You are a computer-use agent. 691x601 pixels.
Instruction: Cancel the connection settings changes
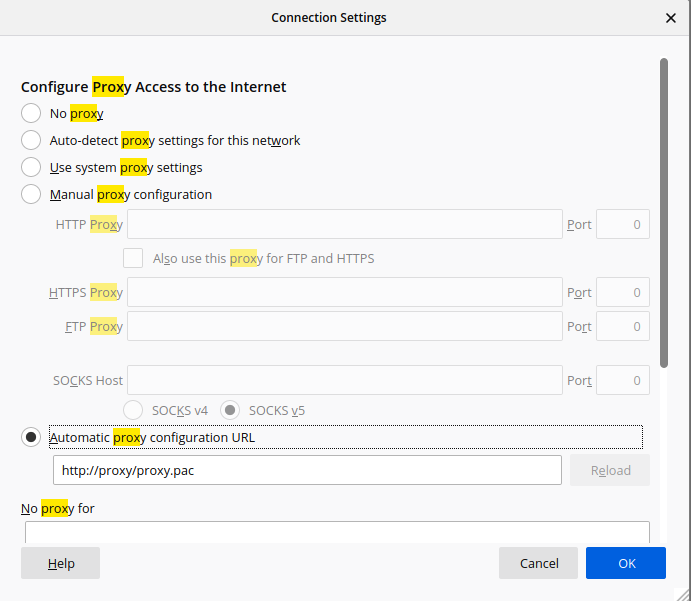(x=538, y=563)
